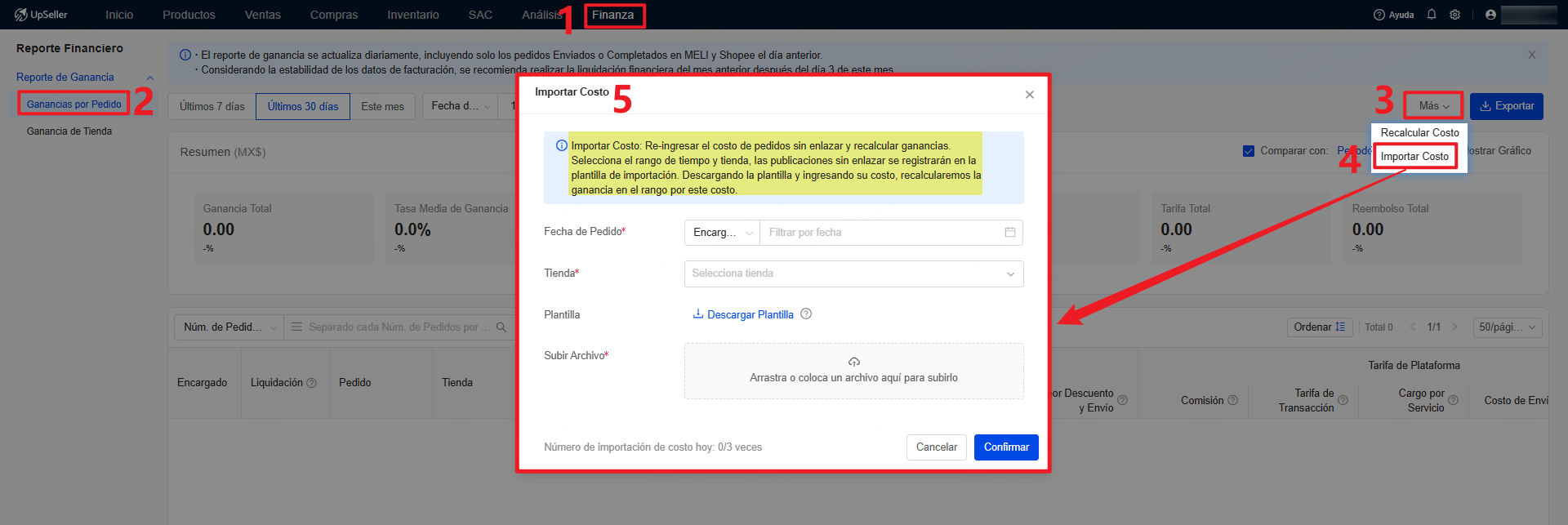This screenshot has width=1568, height=525.
Task: Open the Ventas menu
Action: tap(263, 15)
